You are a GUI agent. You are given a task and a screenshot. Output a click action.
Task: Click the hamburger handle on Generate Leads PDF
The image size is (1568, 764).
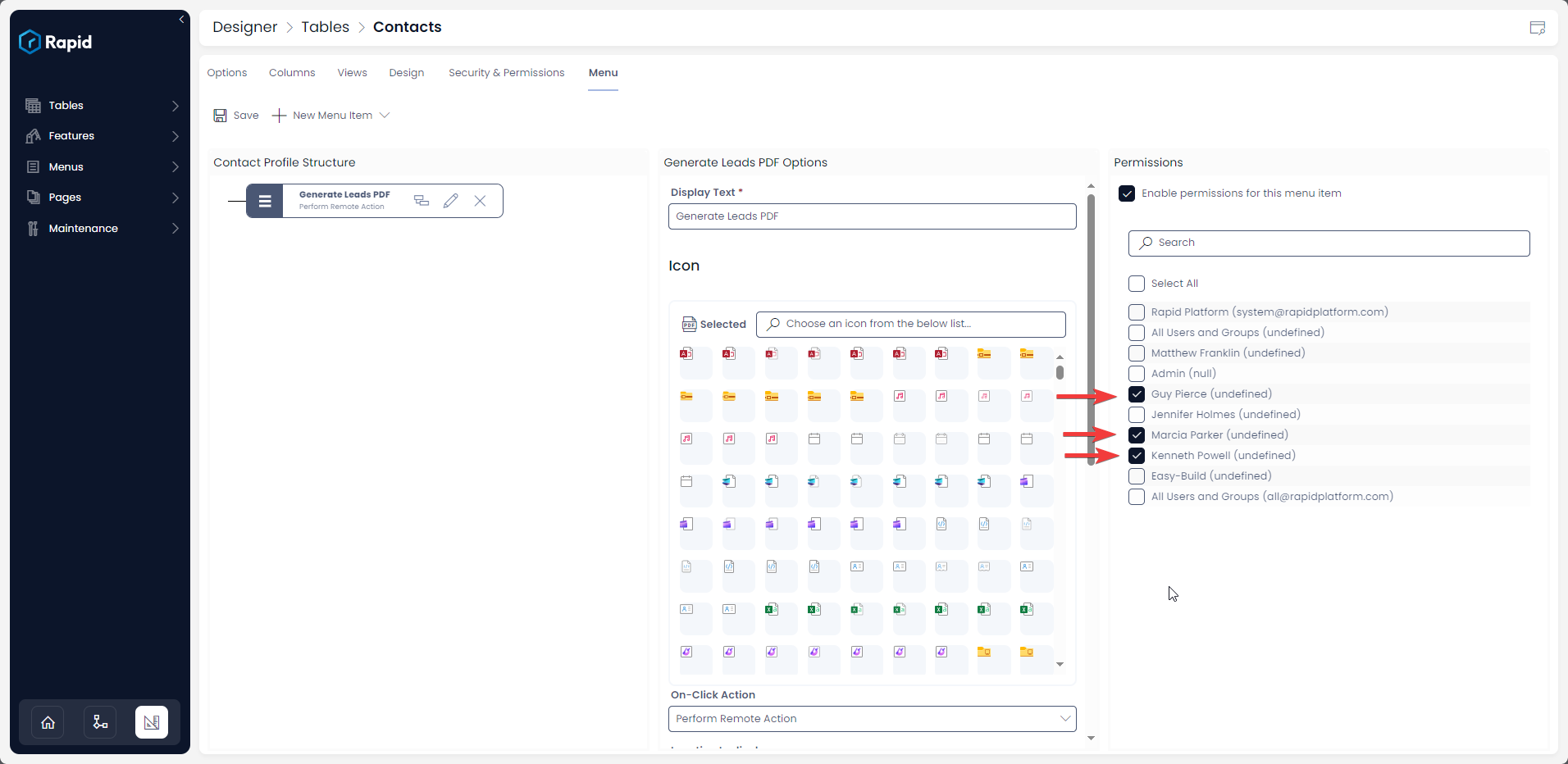click(264, 200)
